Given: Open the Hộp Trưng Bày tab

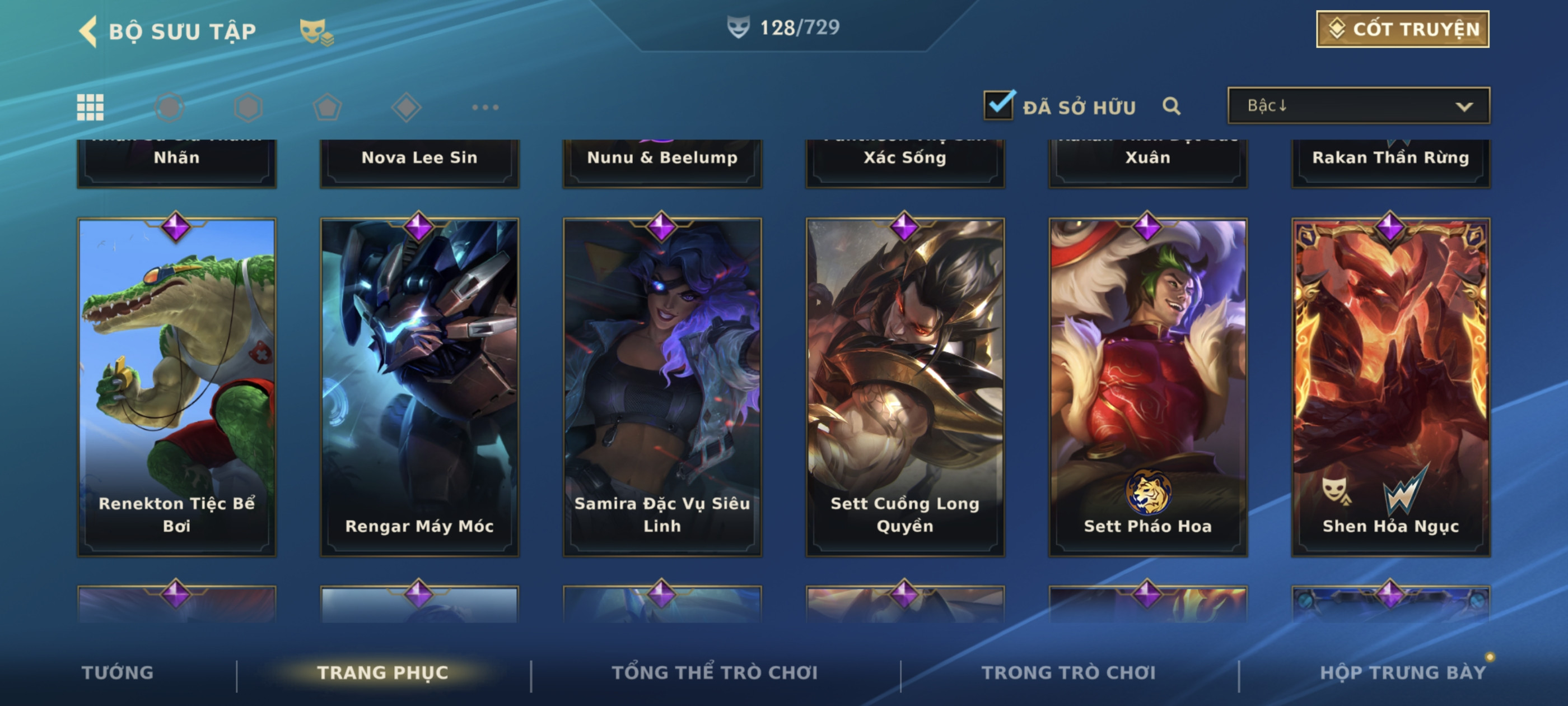Looking at the screenshot, I should coord(1403,672).
